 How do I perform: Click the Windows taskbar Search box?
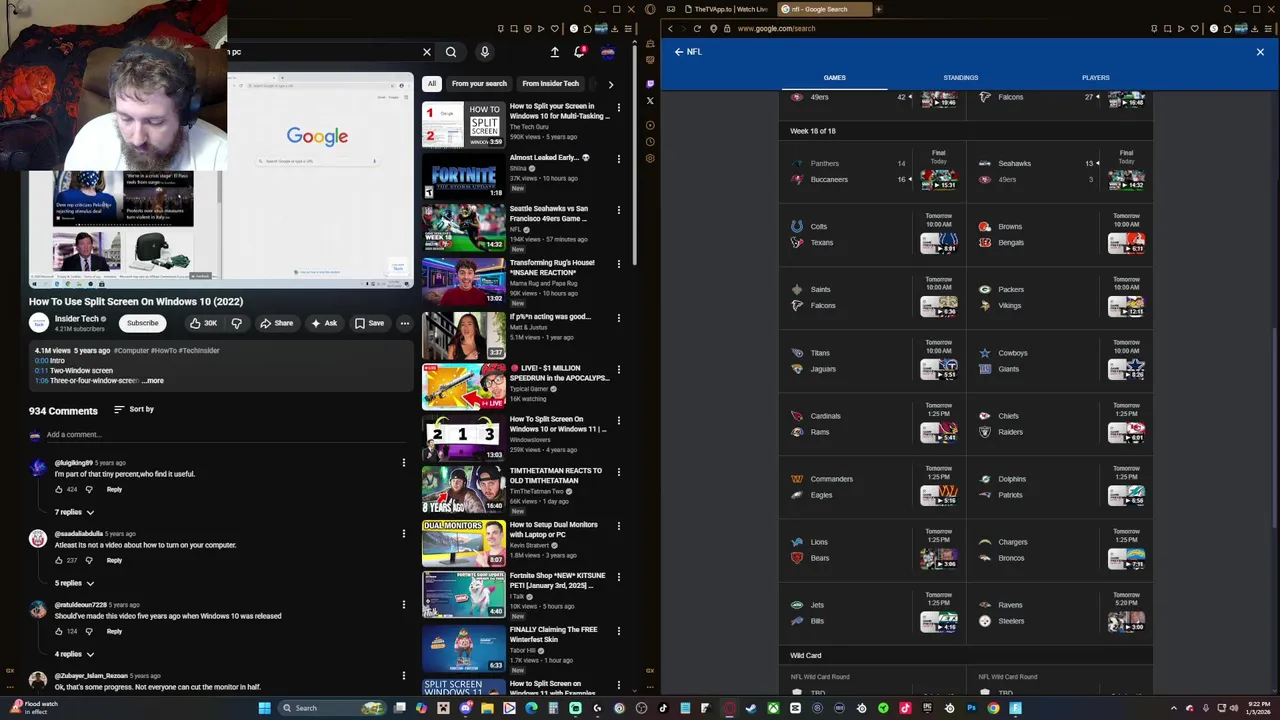[x=331, y=708]
